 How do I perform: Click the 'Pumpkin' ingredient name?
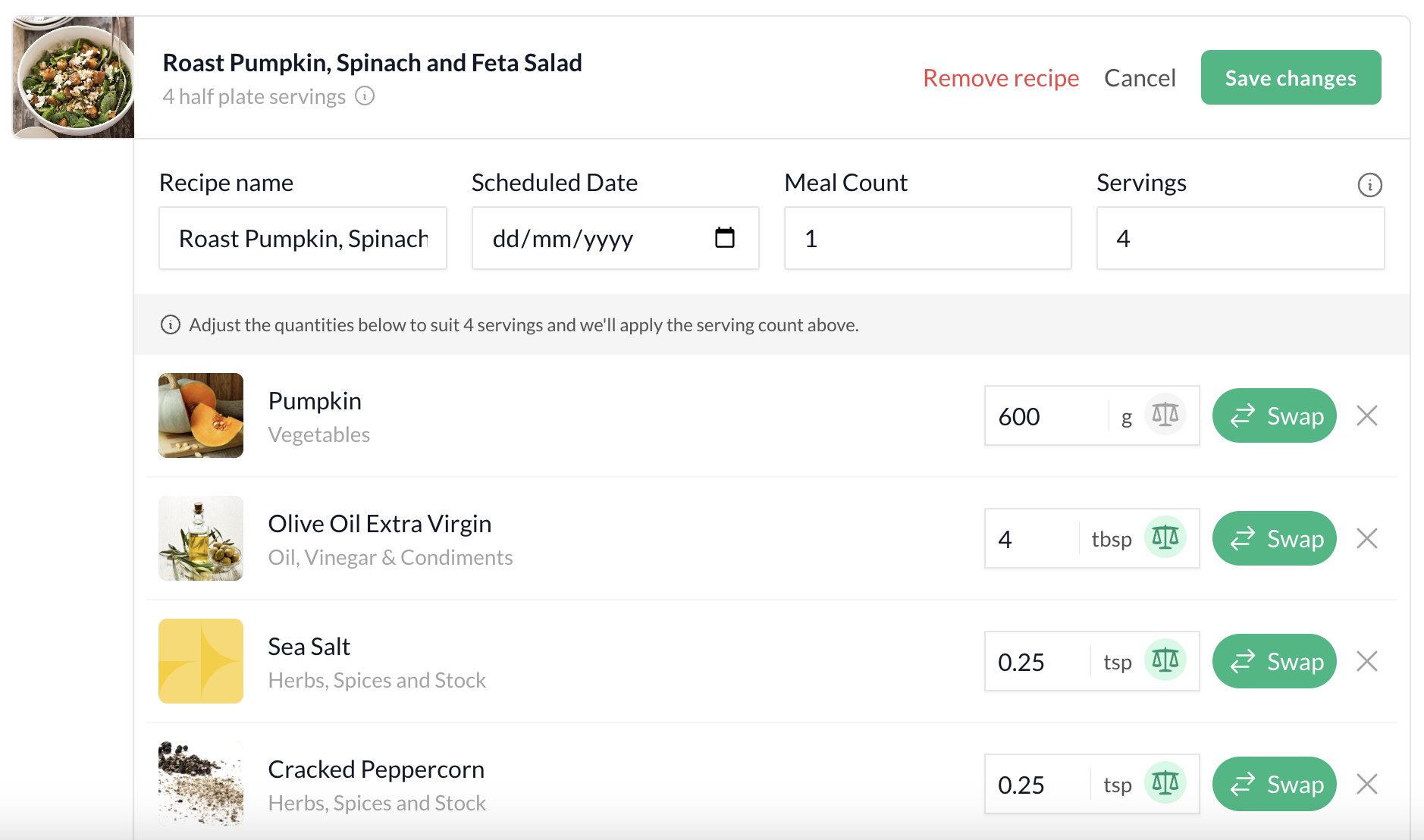click(315, 400)
